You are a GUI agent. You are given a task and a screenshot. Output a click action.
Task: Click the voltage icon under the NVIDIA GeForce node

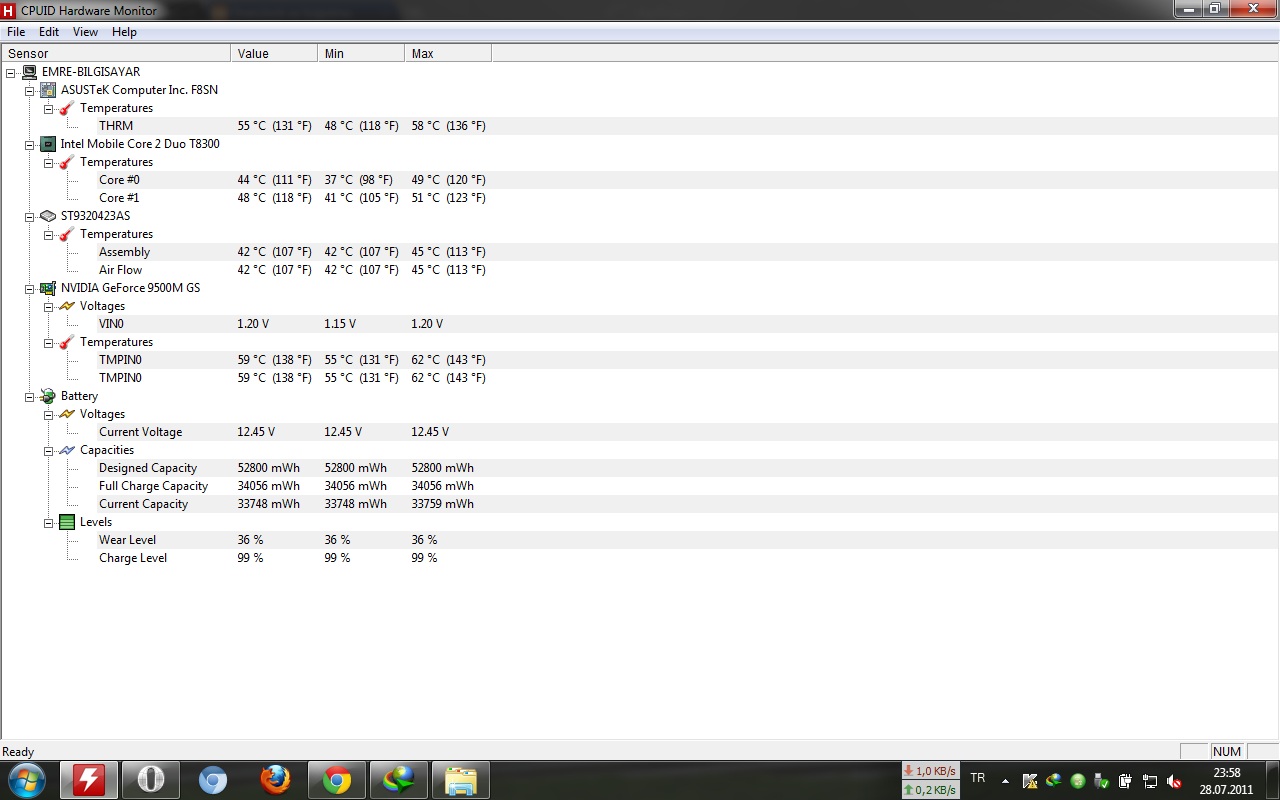point(67,306)
